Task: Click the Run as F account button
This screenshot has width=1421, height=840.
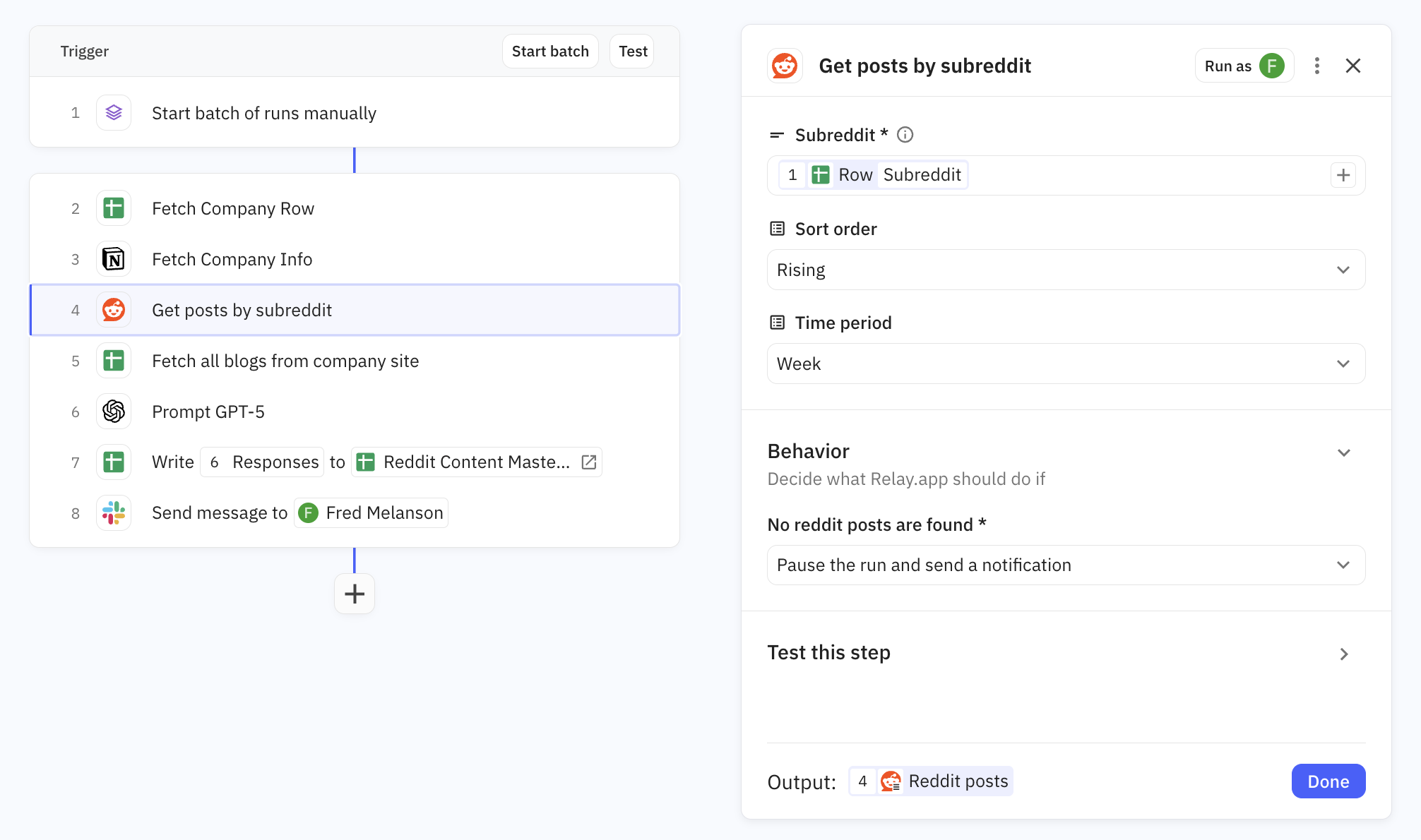Action: (x=1244, y=66)
